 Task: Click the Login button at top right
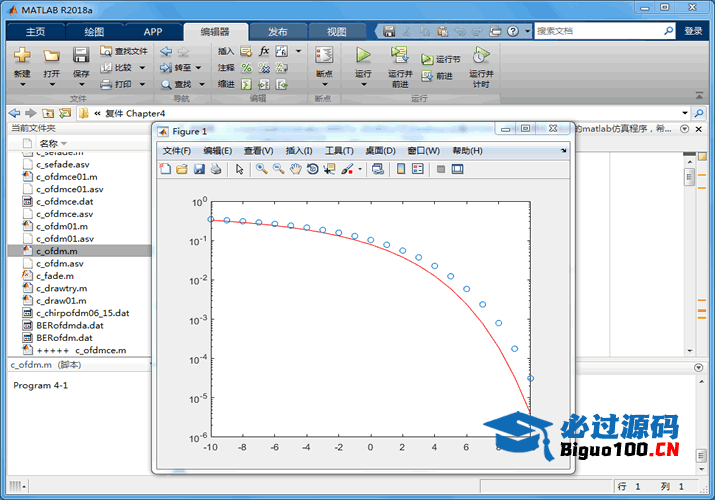pyautogui.click(x=693, y=31)
